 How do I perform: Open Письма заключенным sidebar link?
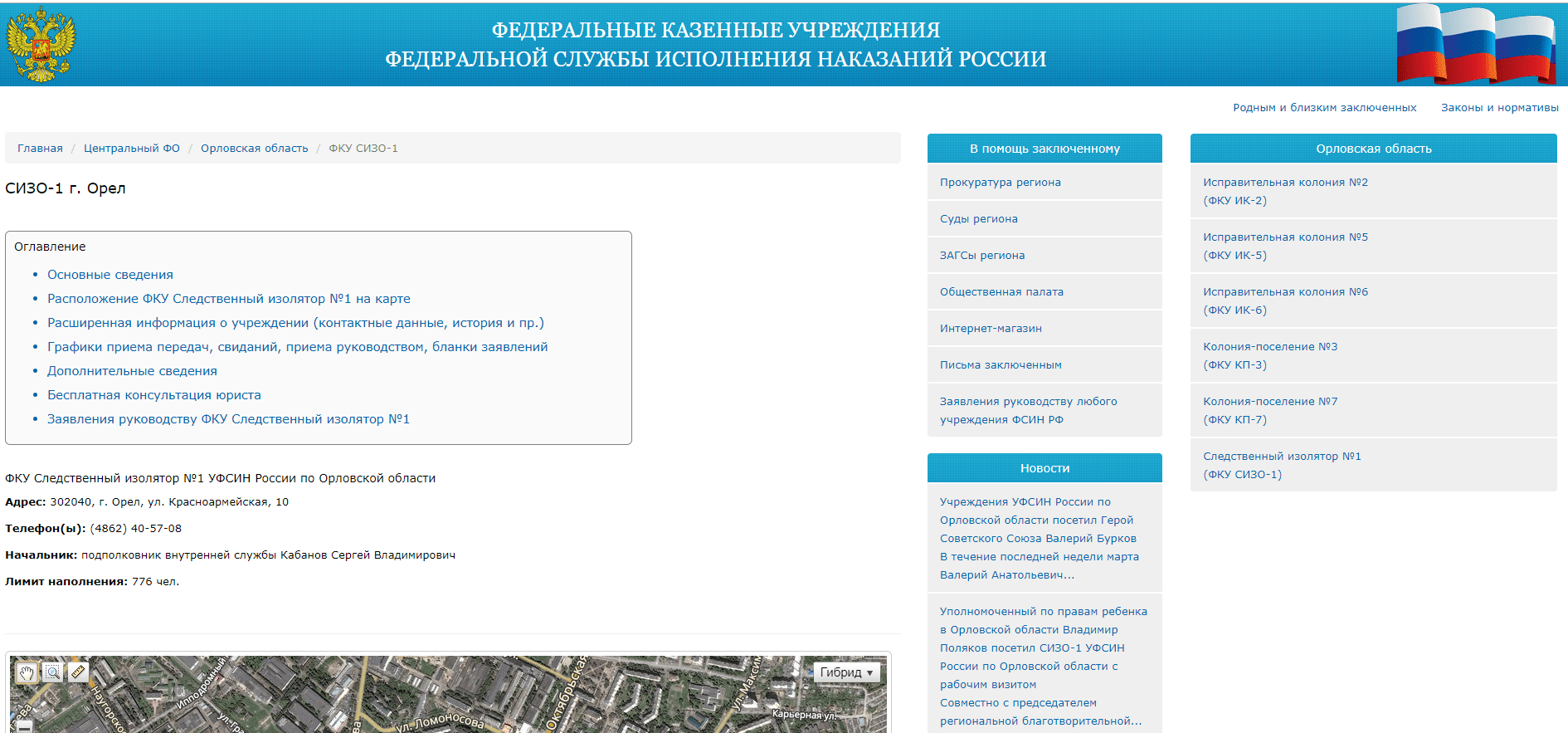[1001, 365]
